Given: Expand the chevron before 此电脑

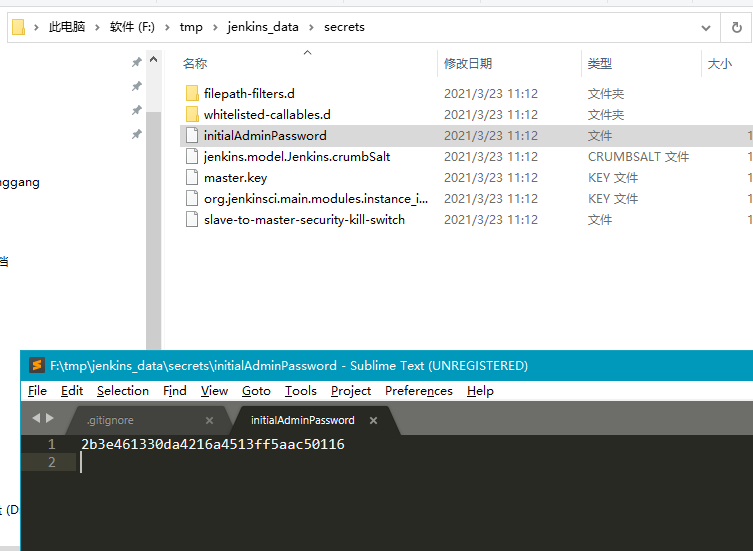Looking at the screenshot, I should point(36,27).
